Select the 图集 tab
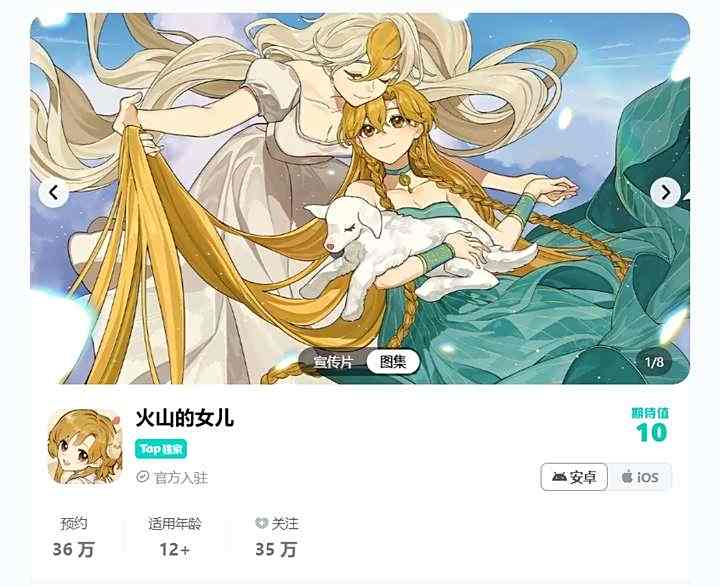Image resolution: width=720 pixels, height=587 pixels. point(393,362)
